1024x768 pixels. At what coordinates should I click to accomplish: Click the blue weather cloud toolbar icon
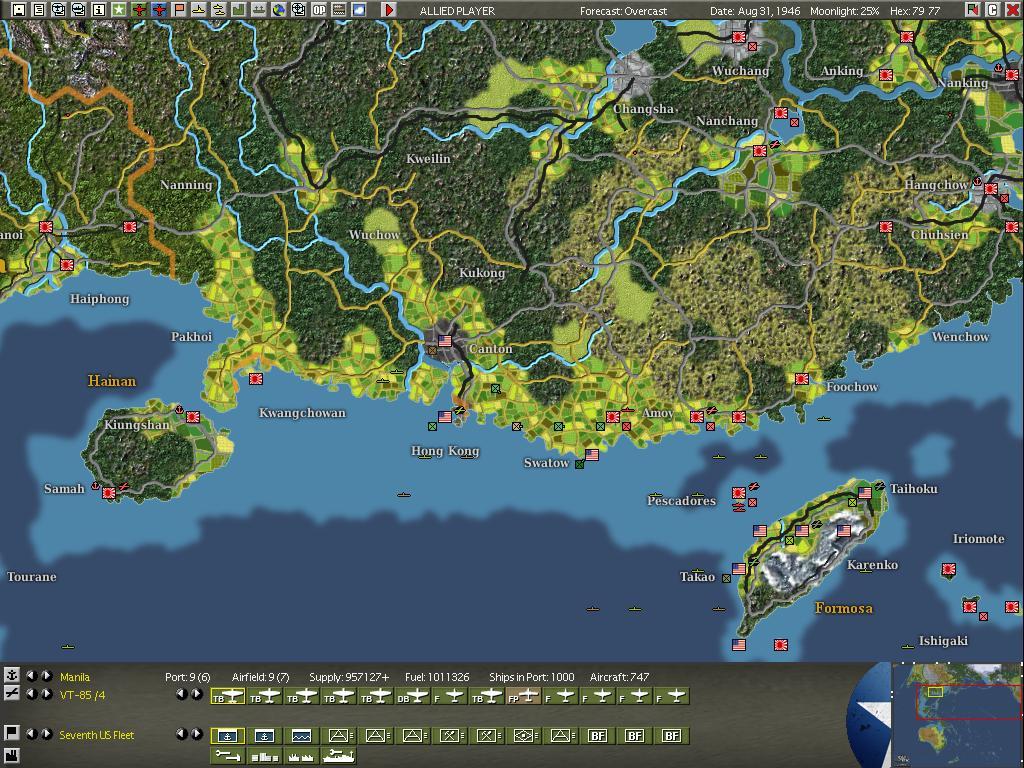(x=359, y=10)
